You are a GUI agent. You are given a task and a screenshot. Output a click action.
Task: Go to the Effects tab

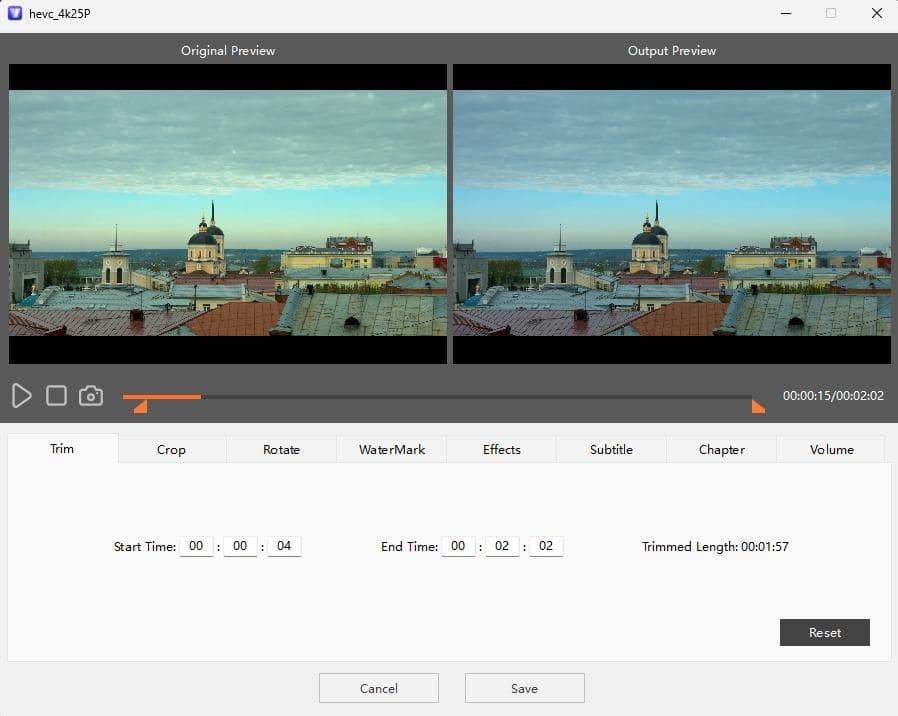(502, 450)
